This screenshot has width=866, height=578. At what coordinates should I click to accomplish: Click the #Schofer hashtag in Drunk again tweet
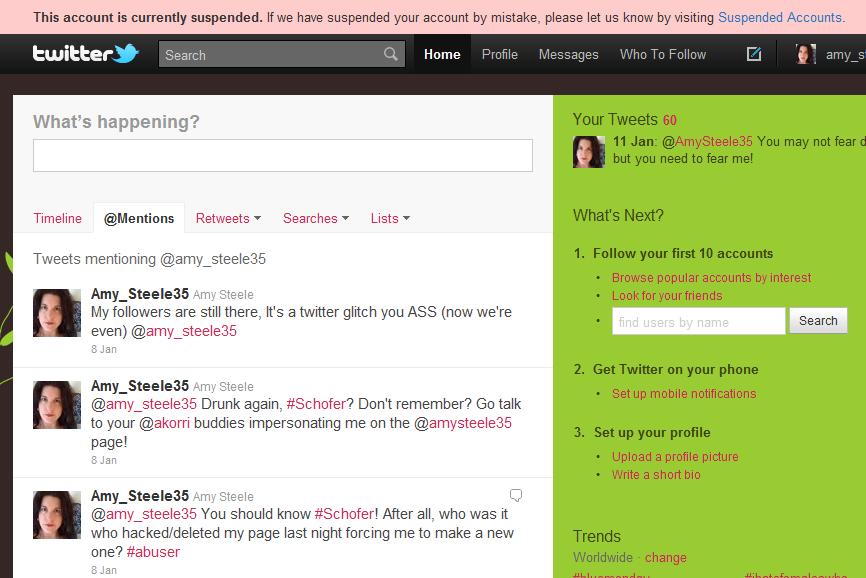tap(316, 404)
